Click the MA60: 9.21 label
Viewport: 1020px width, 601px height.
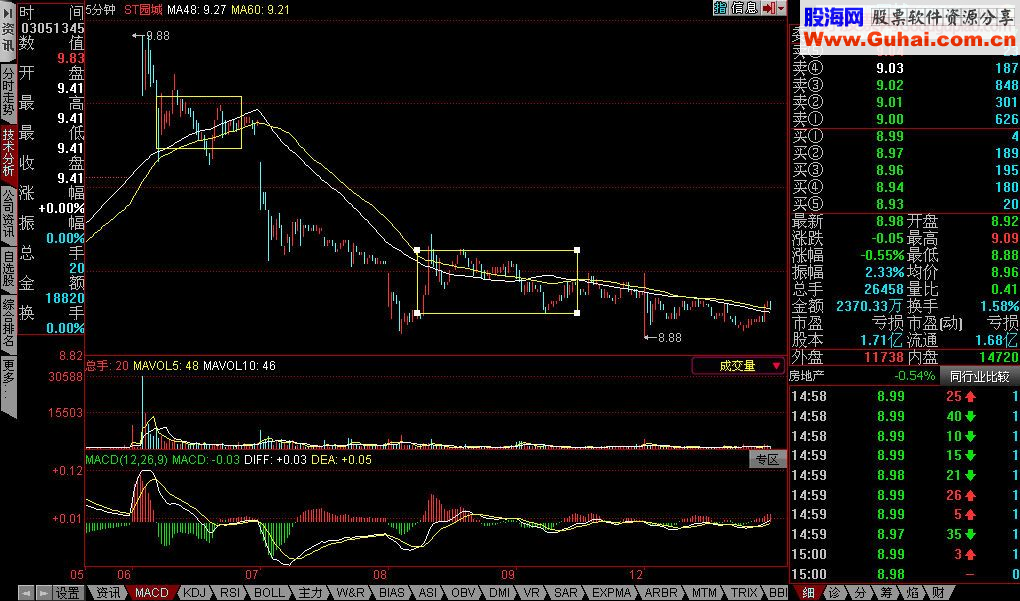[x=259, y=10]
